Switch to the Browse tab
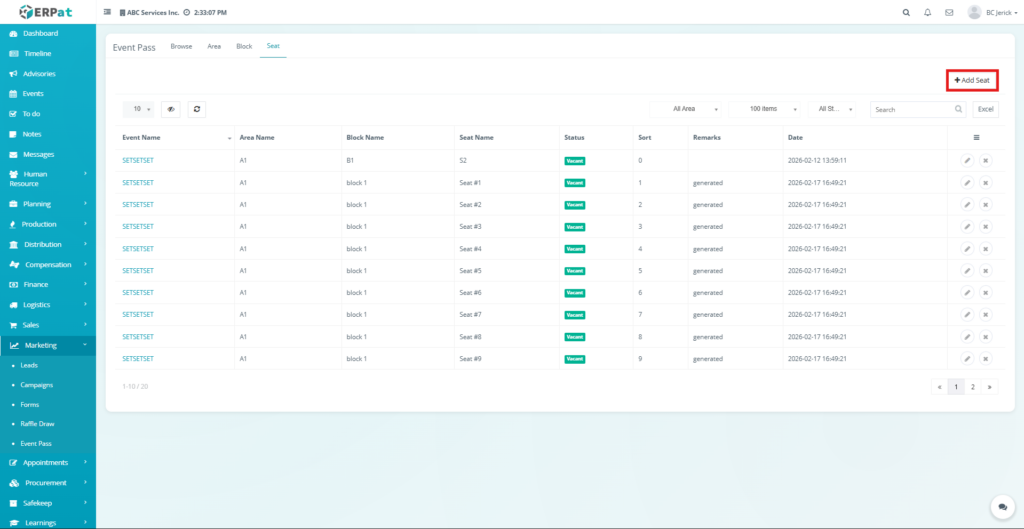The image size is (1024, 529). click(181, 46)
